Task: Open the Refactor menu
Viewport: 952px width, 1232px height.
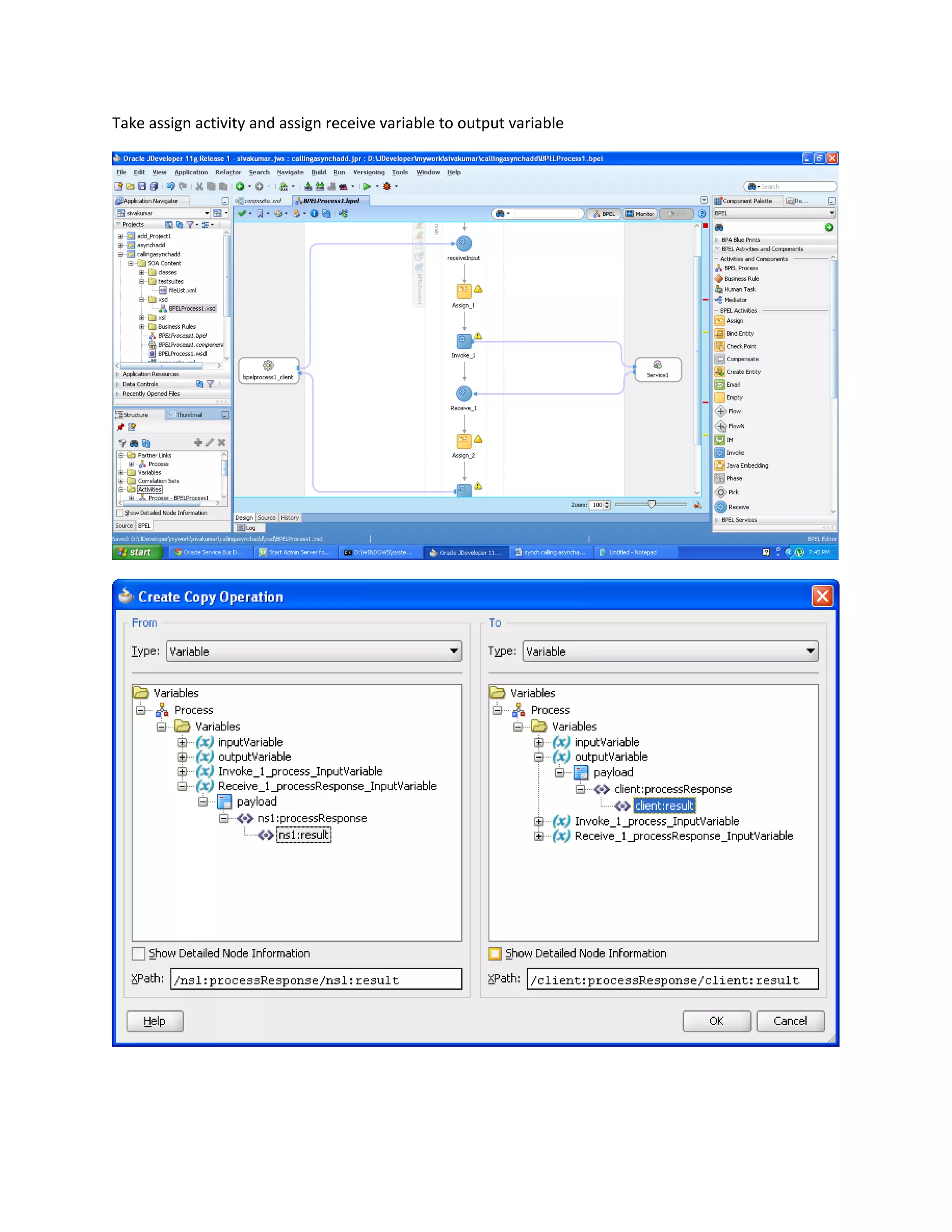Action: 228,172
